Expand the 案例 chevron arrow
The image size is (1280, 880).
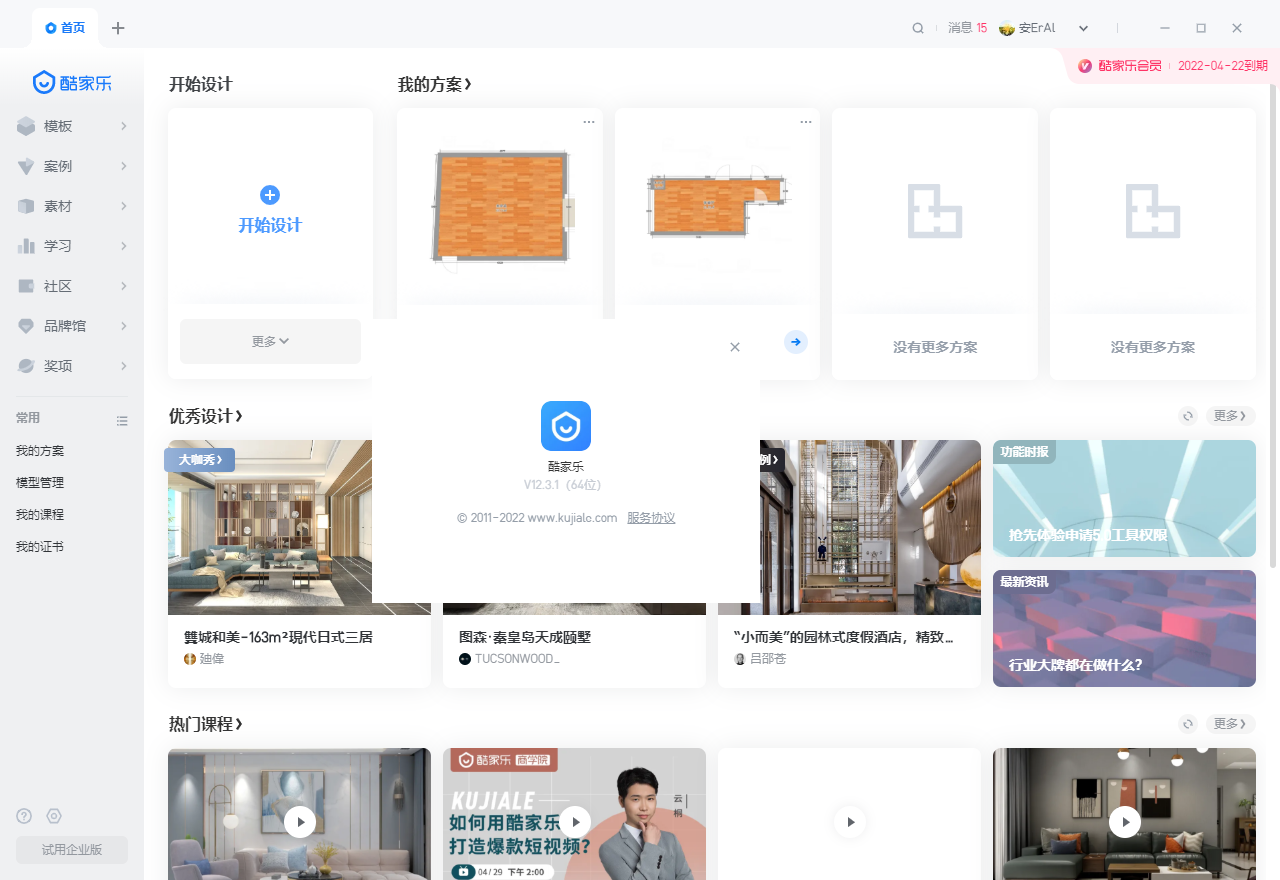click(x=123, y=166)
